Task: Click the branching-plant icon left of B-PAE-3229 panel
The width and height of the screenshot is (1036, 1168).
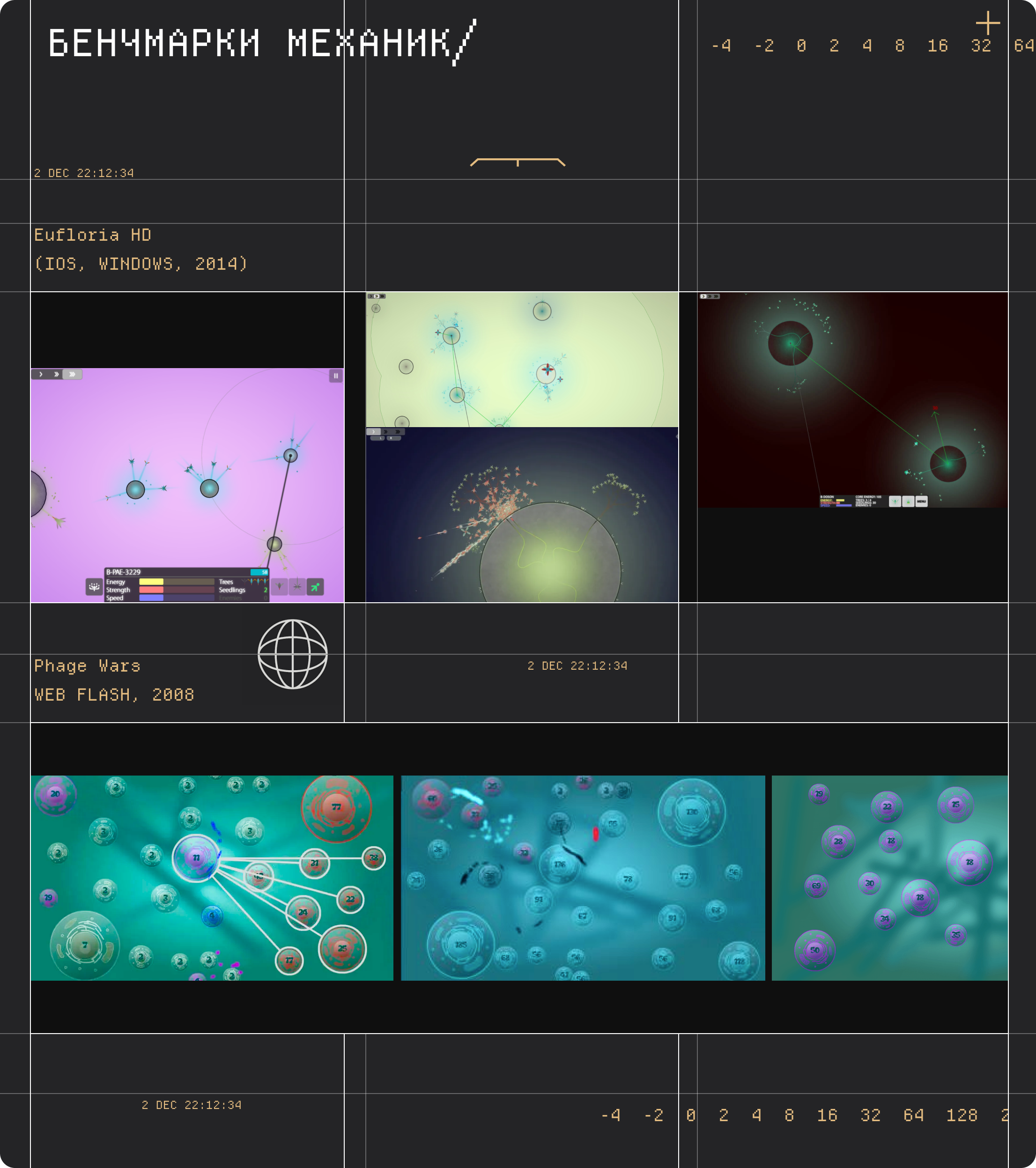Action: [94, 587]
